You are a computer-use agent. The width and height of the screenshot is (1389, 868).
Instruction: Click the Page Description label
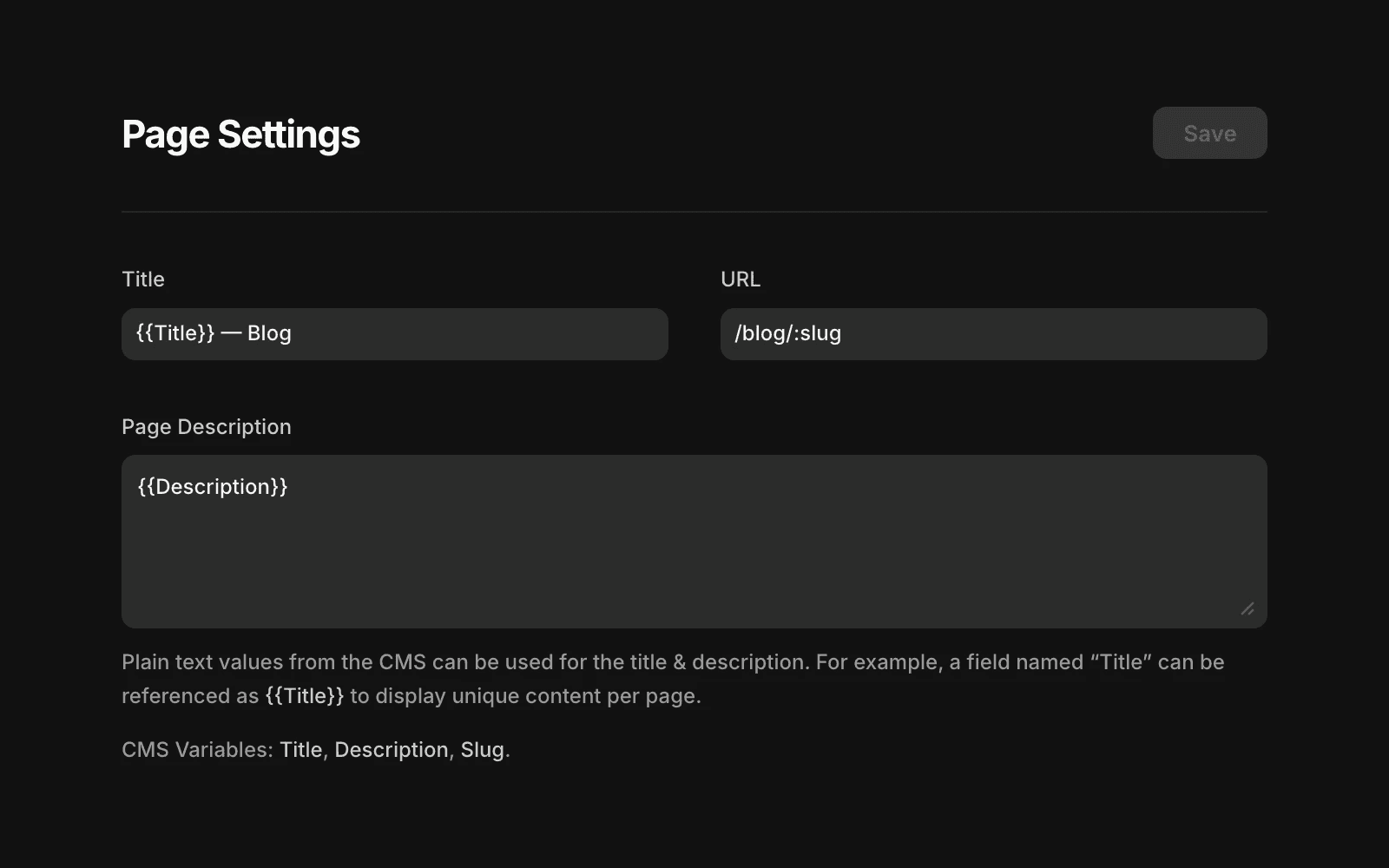point(206,426)
